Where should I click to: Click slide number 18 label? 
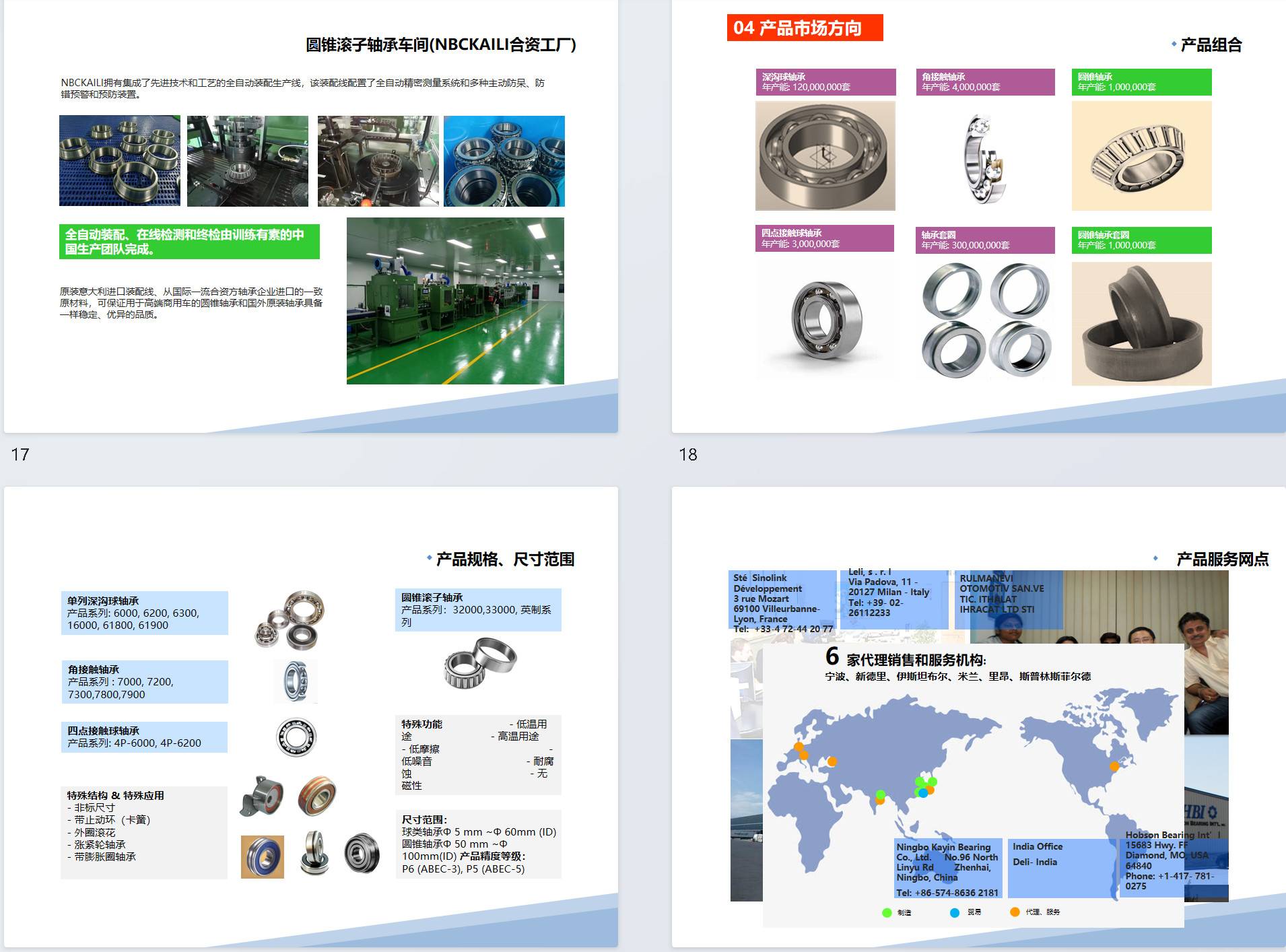point(688,454)
